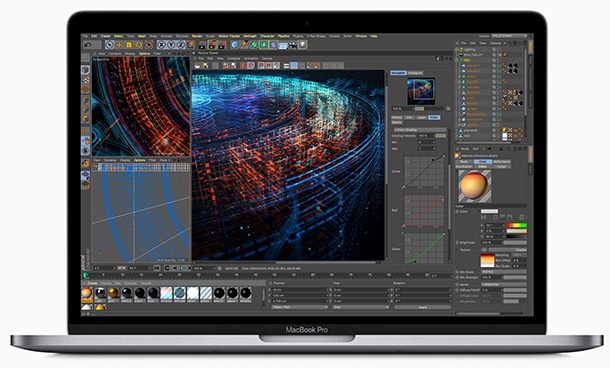
Task: Click the up arrow in Attribute Manager
Action: [x=501, y=149]
